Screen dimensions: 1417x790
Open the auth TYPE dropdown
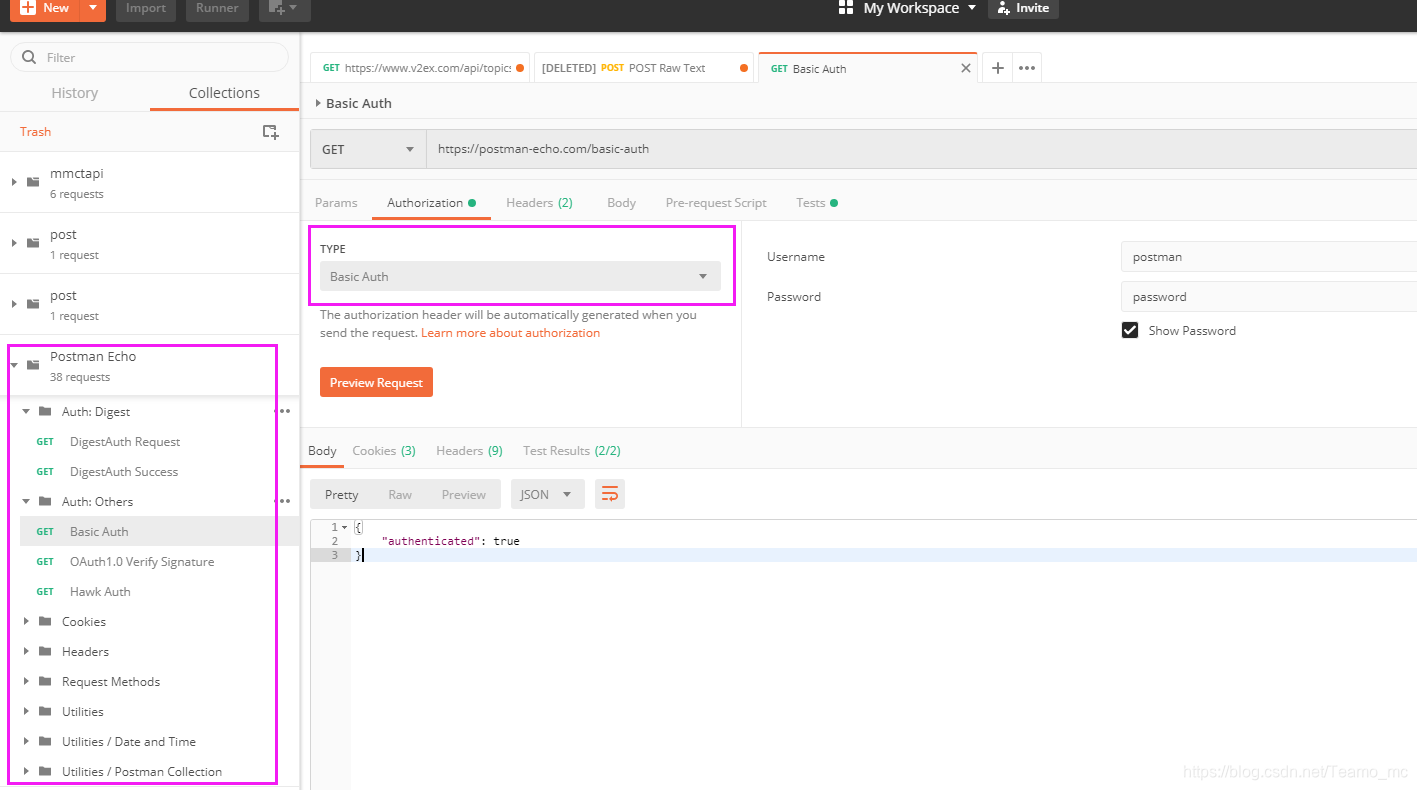[x=520, y=276]
